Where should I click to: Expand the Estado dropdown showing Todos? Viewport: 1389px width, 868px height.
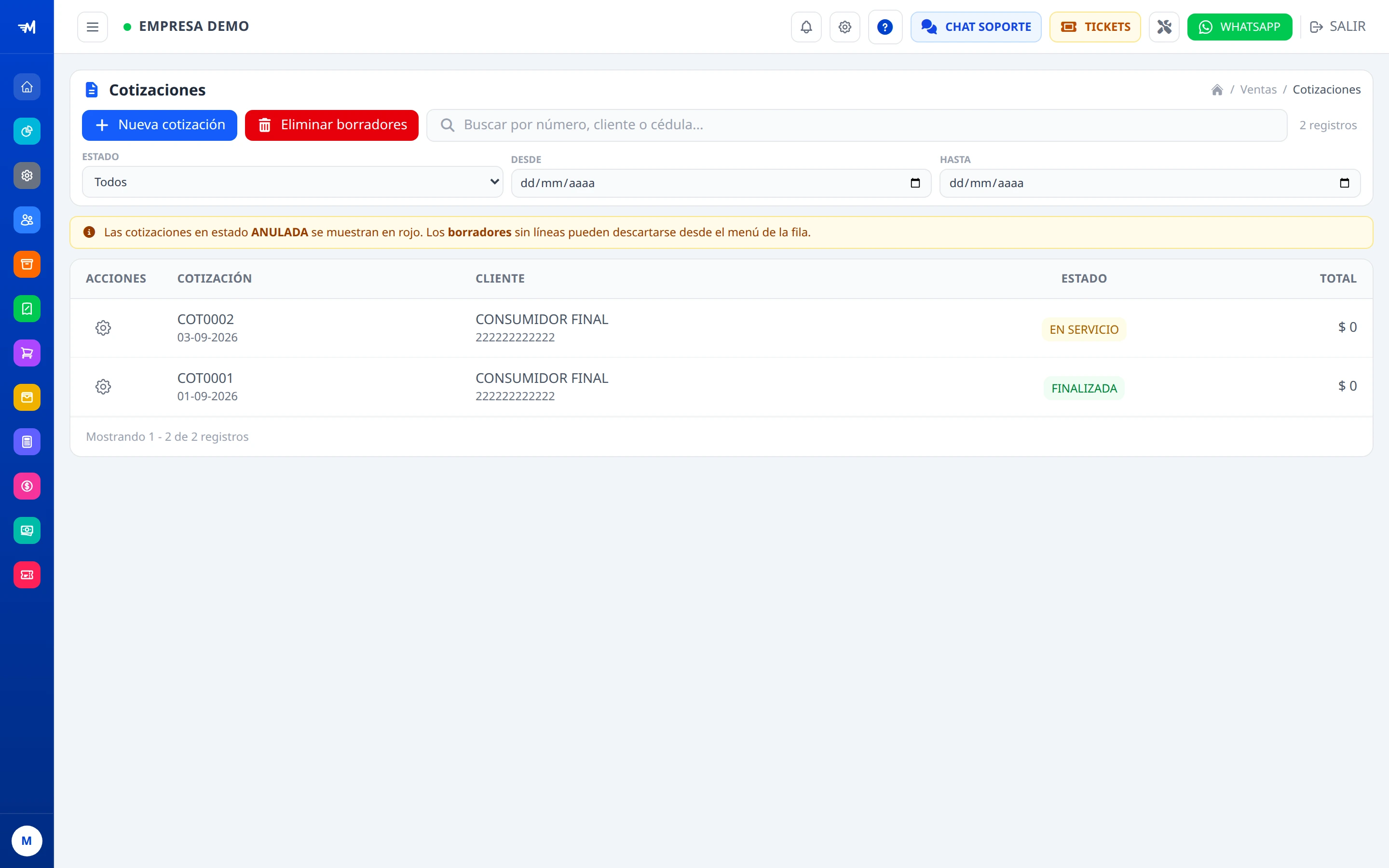[x=293, y=182]
